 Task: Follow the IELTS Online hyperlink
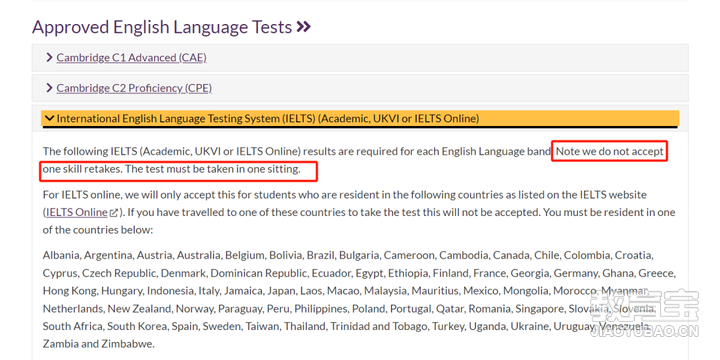(x=77, y=213)
